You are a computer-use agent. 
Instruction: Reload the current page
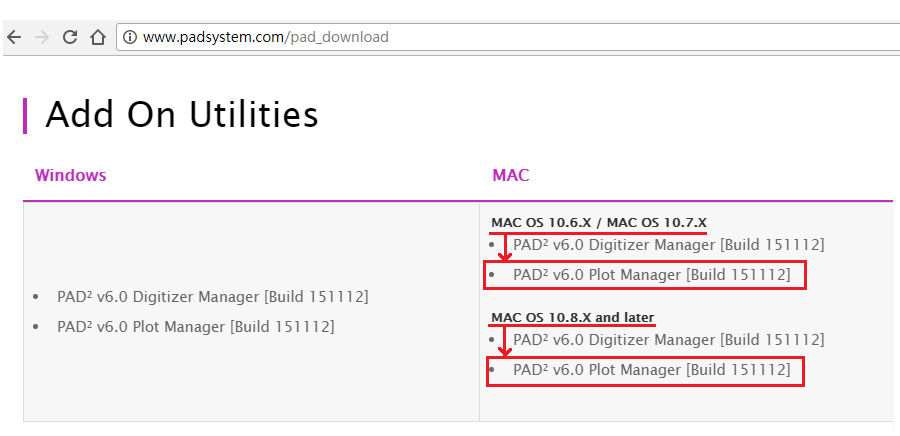(70, 37)
